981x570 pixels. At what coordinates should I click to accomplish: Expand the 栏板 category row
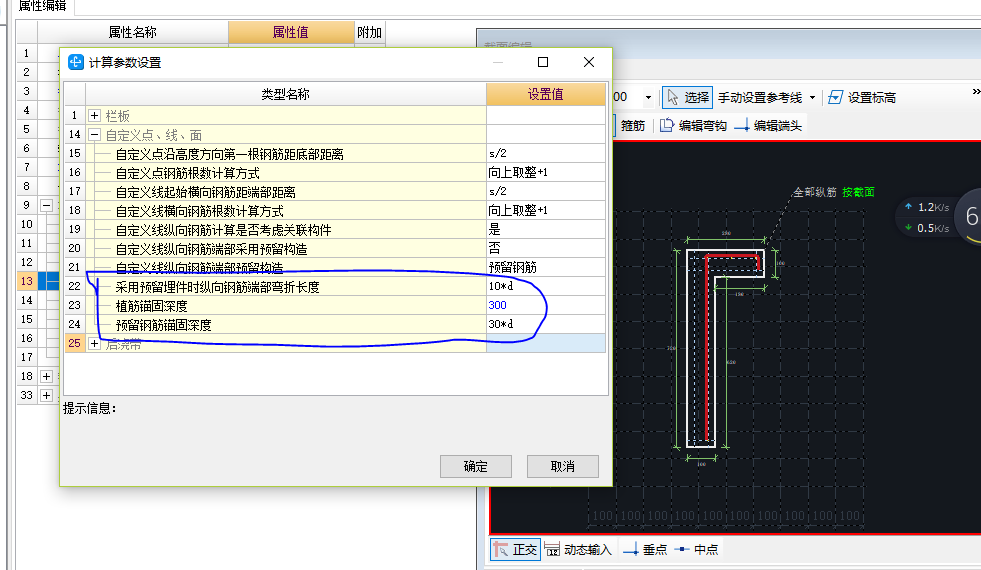(x=94, y=116)
